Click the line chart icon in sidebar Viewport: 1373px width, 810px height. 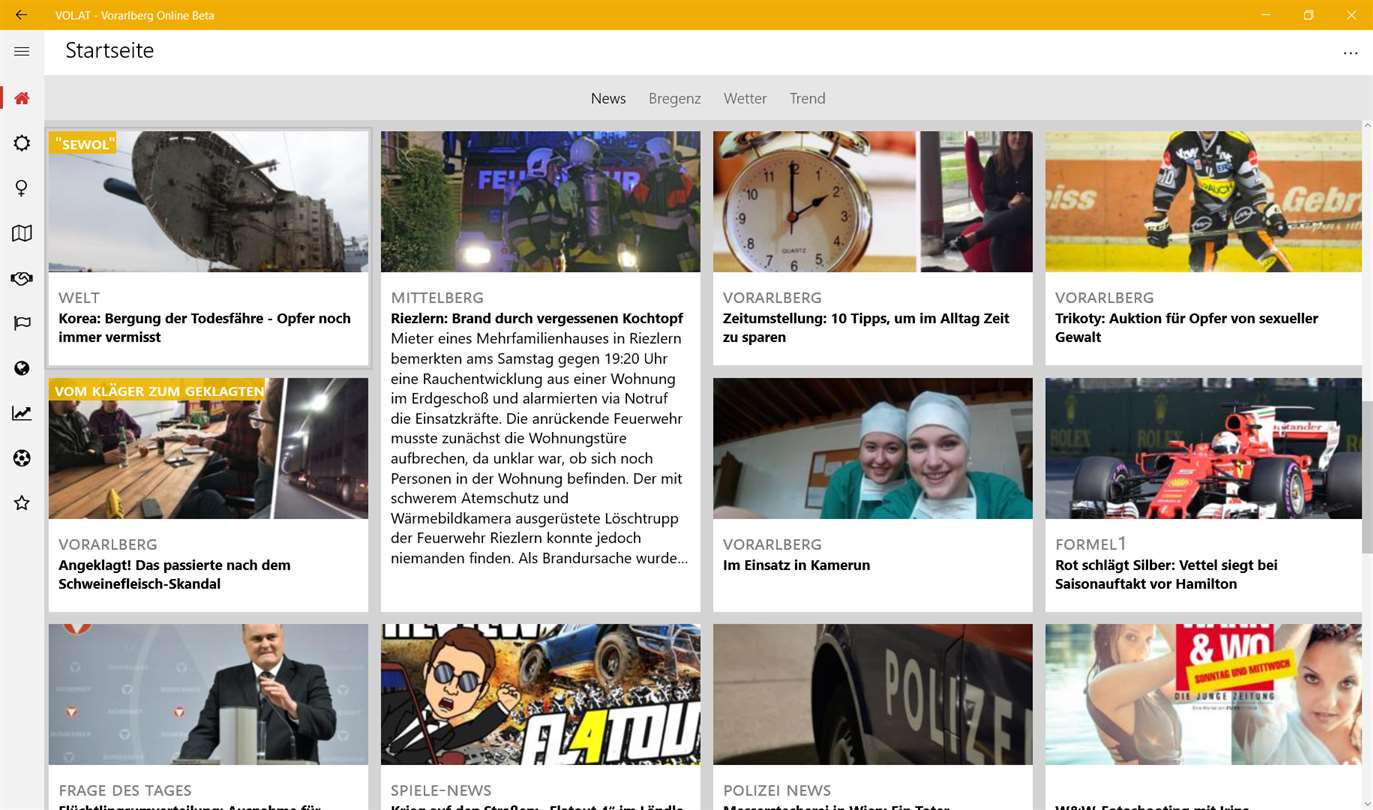[x=22, y=413]
